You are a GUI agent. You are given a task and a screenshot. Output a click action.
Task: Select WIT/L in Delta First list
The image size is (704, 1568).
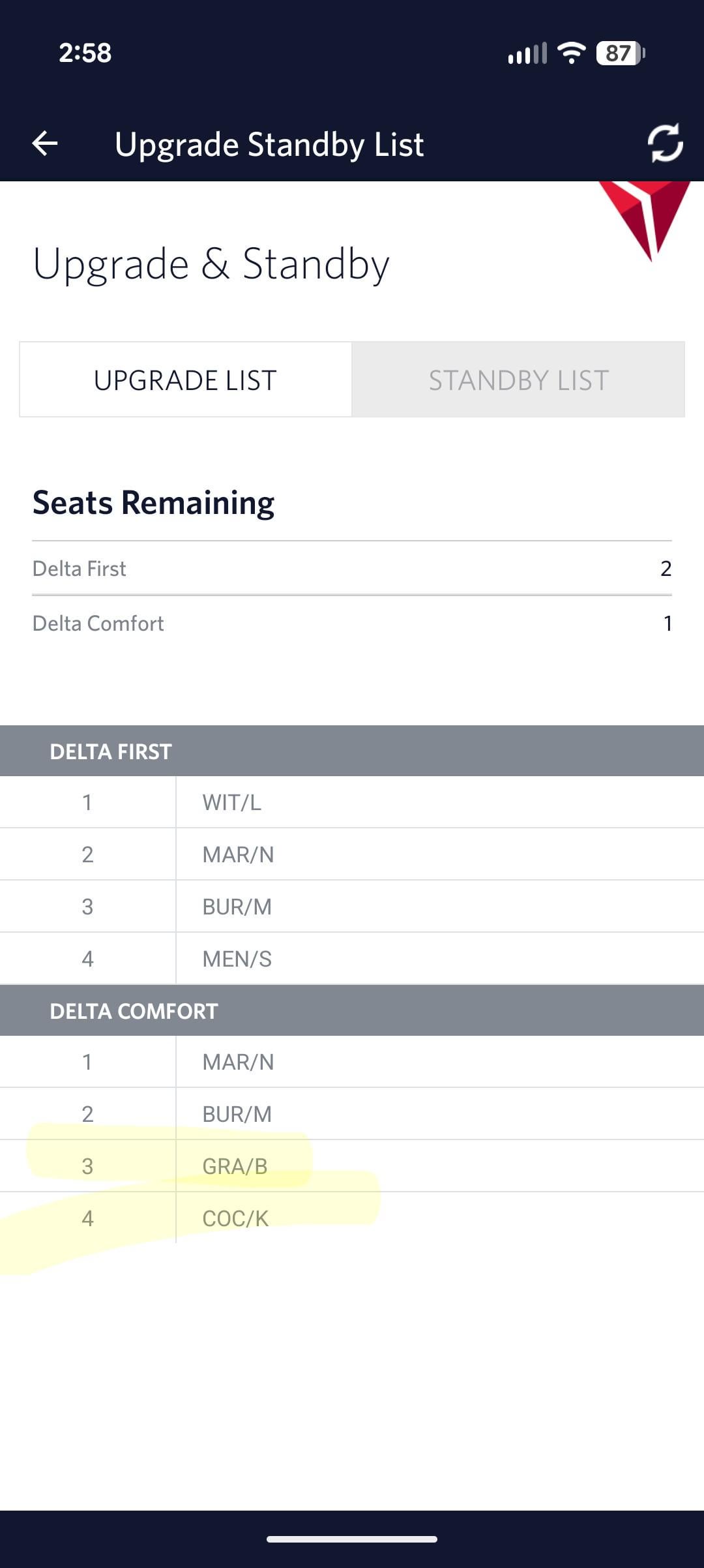tap(232, 802)
